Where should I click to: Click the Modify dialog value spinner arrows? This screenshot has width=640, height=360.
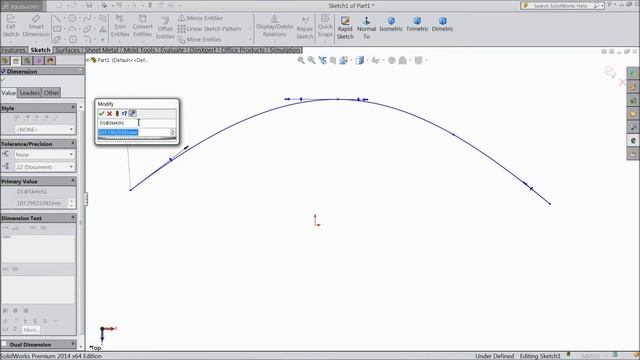(173, 132)
